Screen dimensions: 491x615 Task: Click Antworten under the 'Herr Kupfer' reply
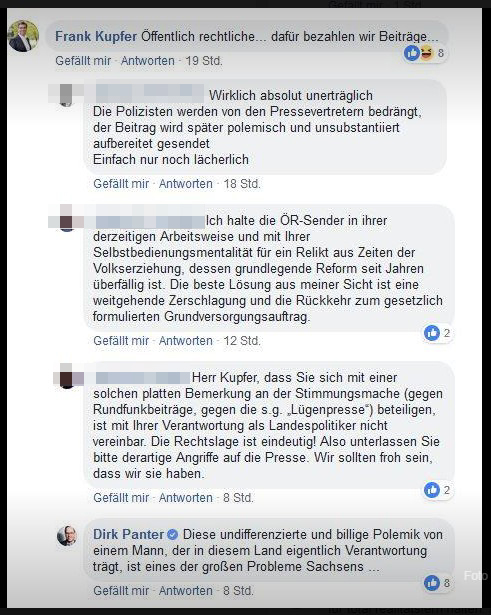[185, 497]
